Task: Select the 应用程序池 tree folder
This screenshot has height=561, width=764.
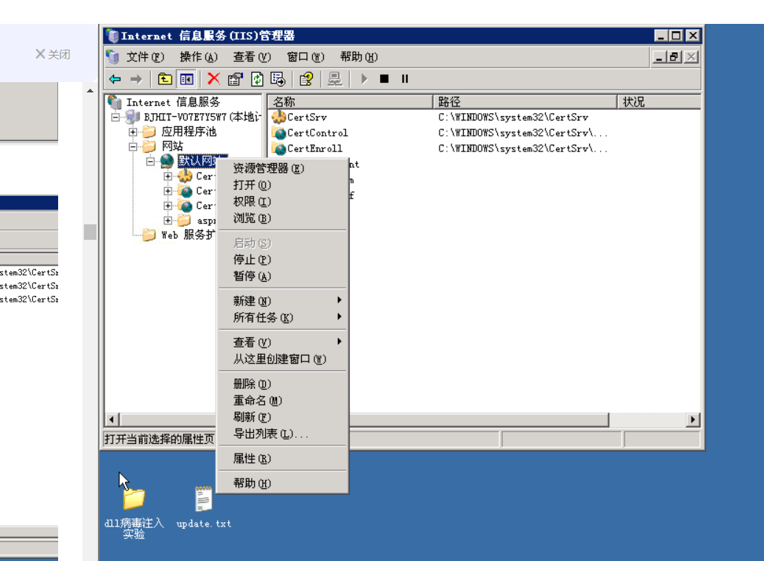Action: coord(189,132)
